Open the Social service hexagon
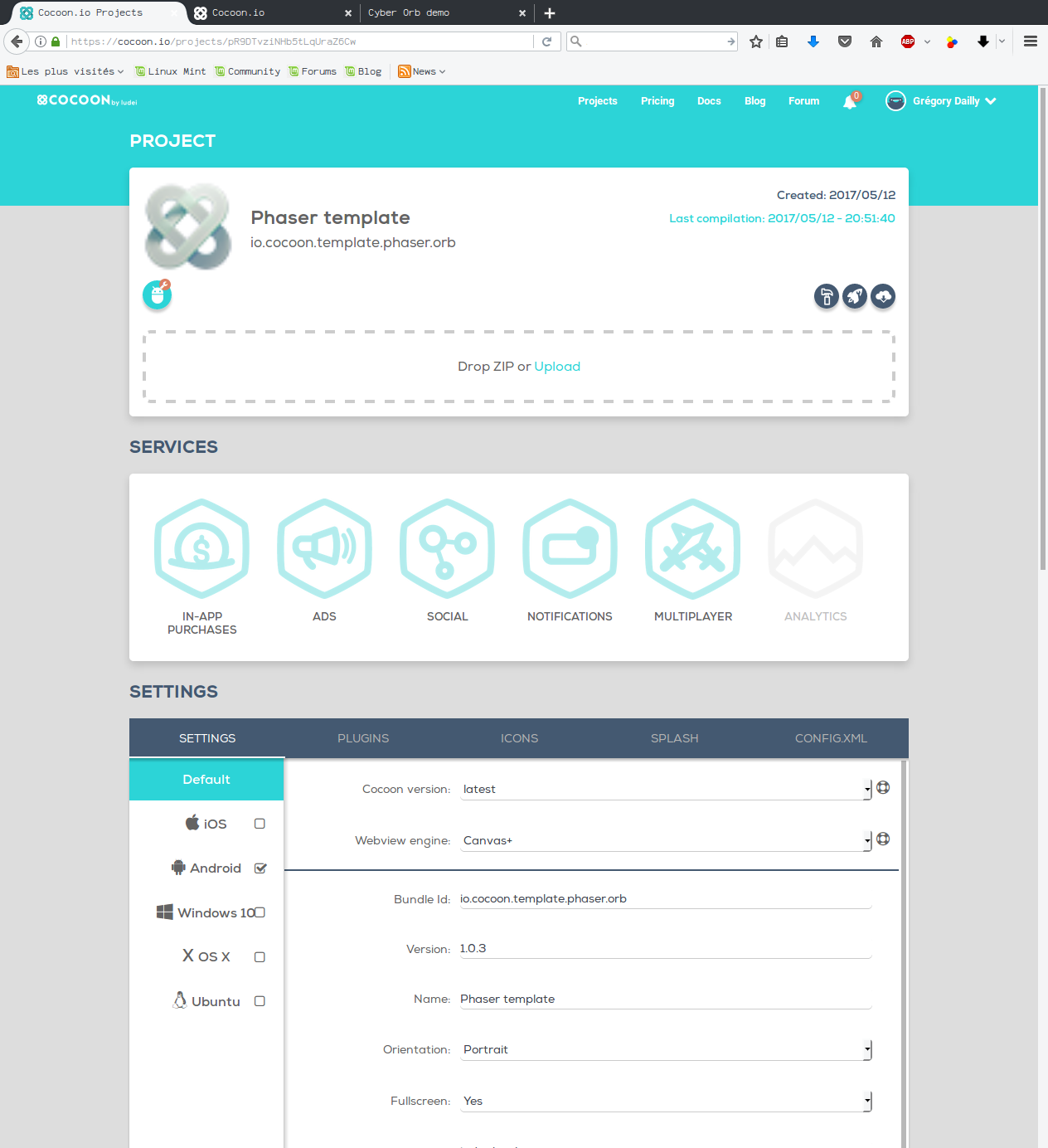Screen dimensions: 1048x1148 click(447, 548)
